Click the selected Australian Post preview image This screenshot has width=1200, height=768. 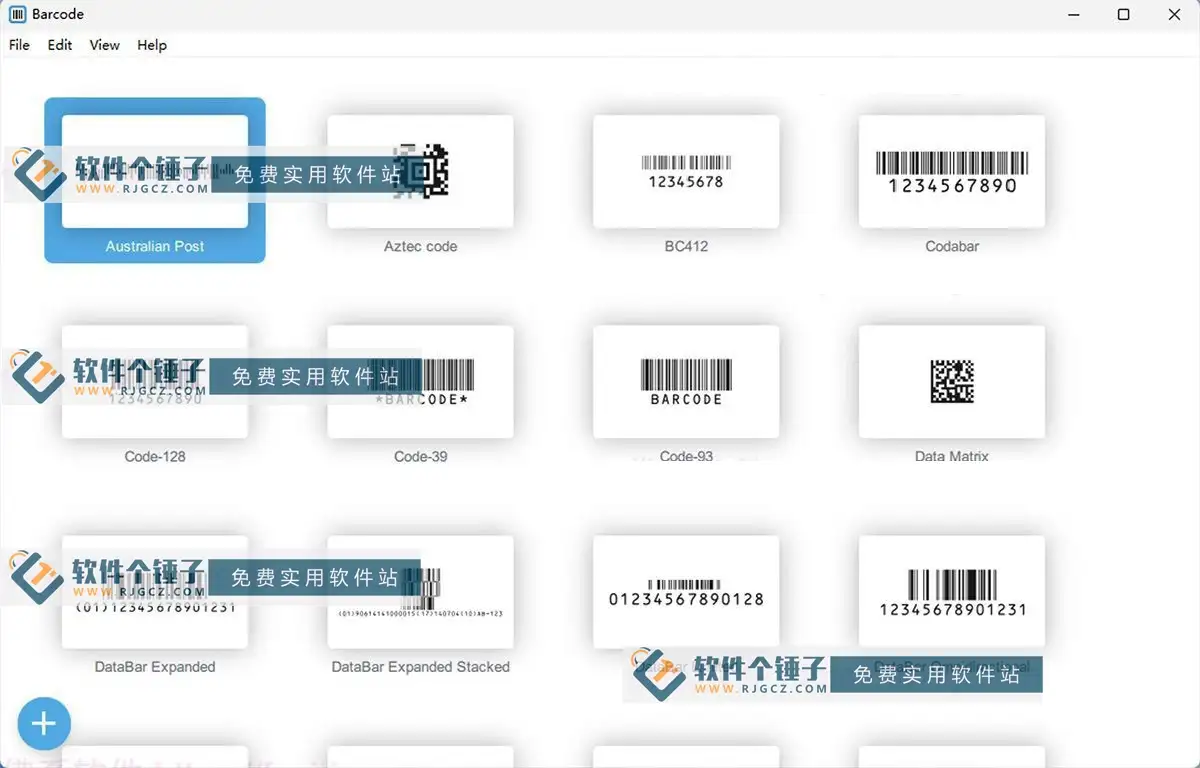coord(154,170)
